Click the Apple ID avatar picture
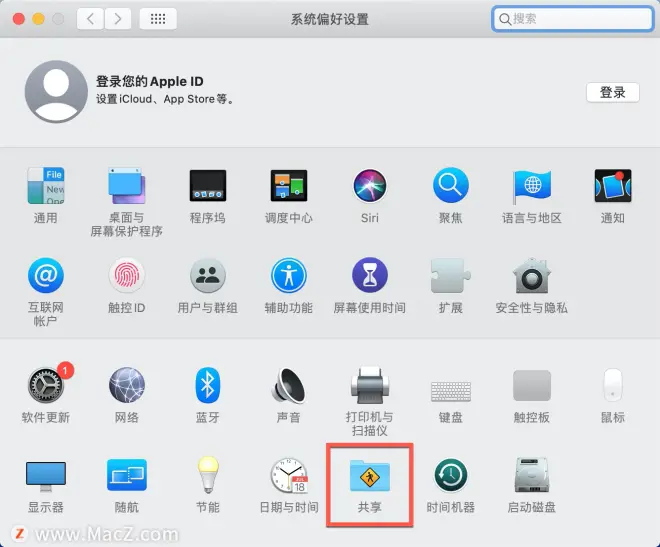 pos(56,92)
